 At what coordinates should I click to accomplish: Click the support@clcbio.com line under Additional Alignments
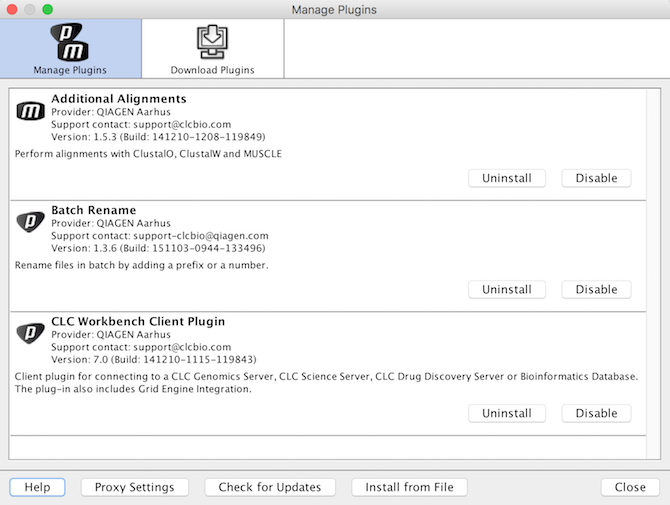[x=141, y=124]
